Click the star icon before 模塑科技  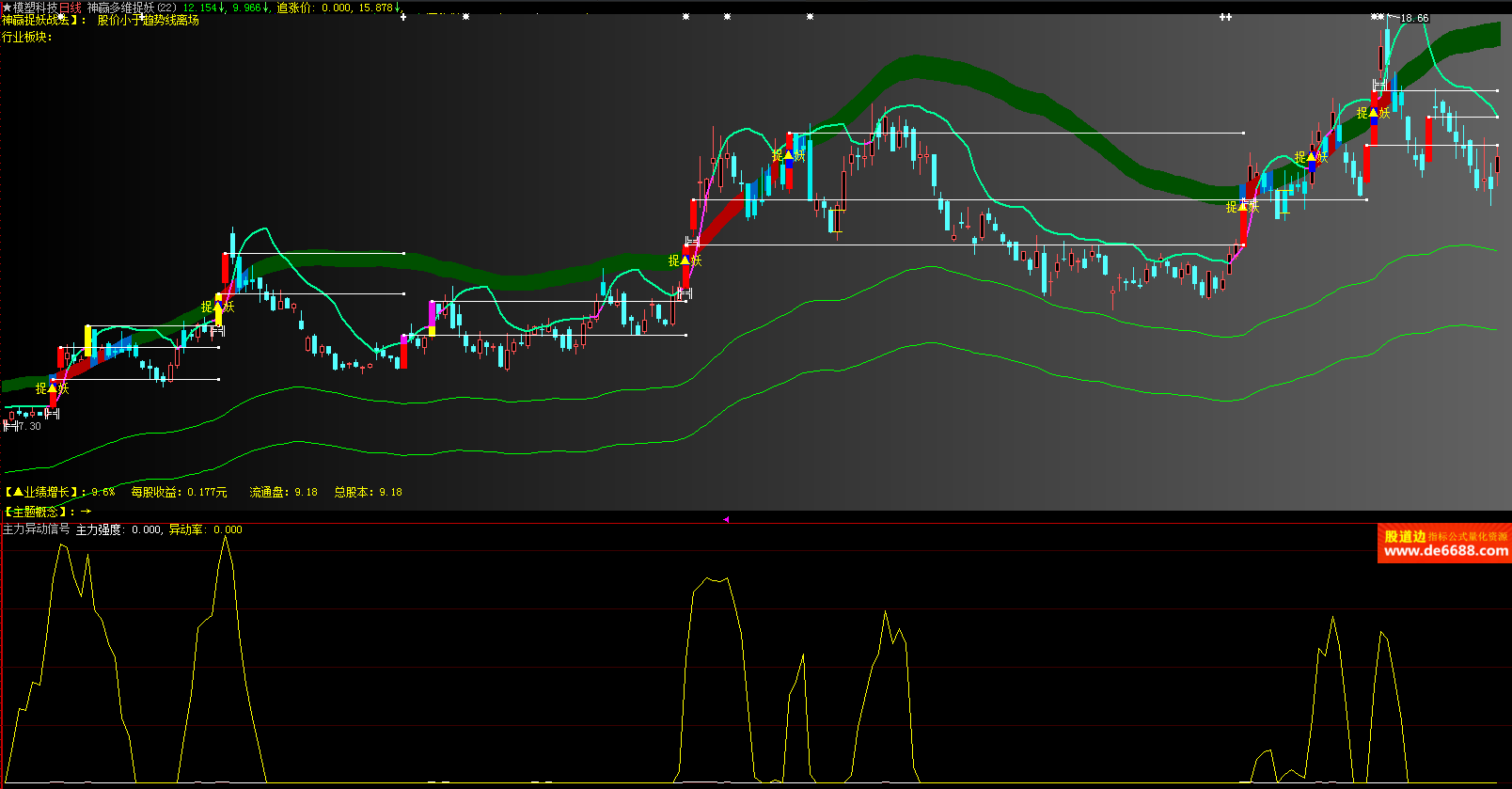coord(7,7)
